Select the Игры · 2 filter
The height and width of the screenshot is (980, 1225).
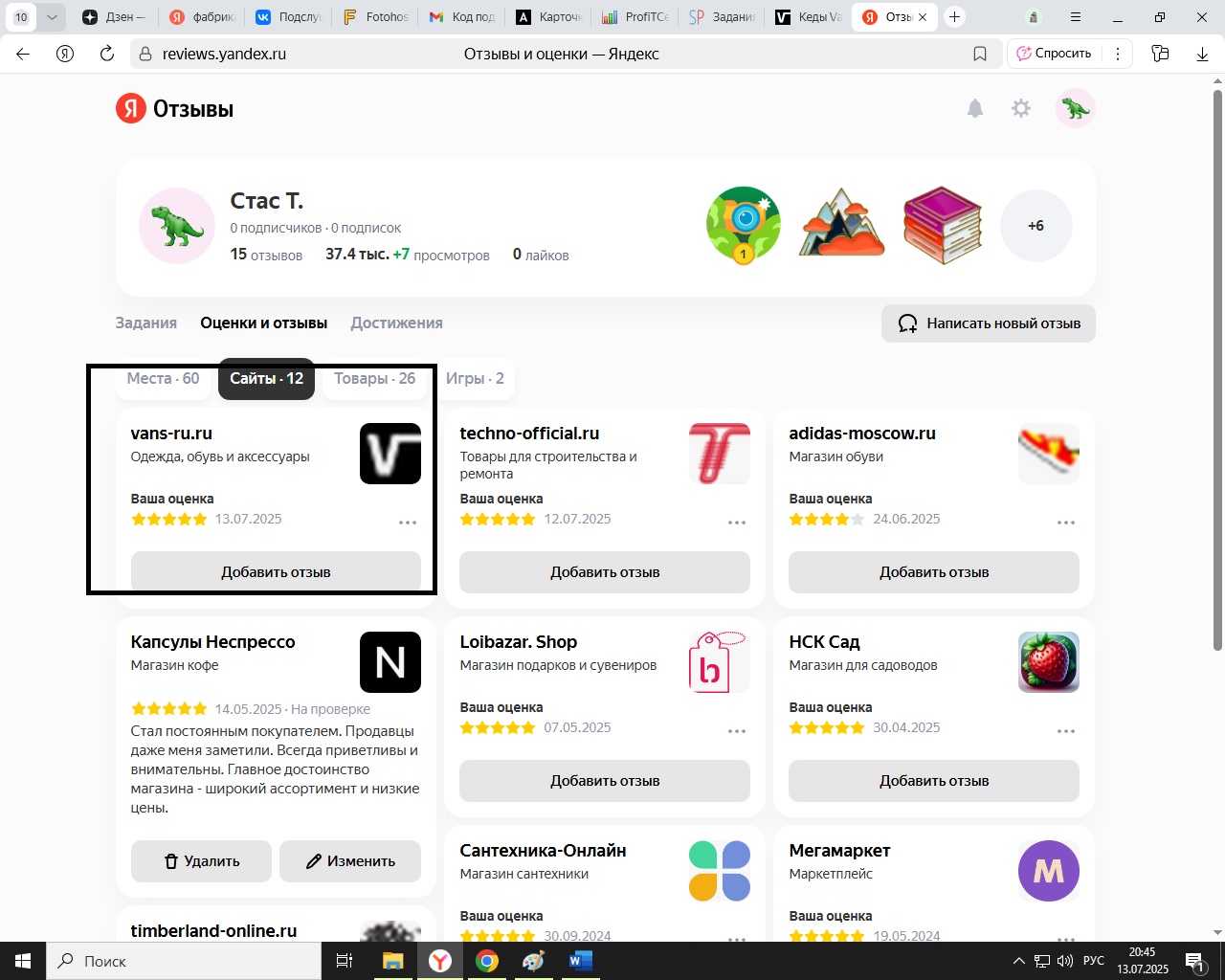(475, 378)
